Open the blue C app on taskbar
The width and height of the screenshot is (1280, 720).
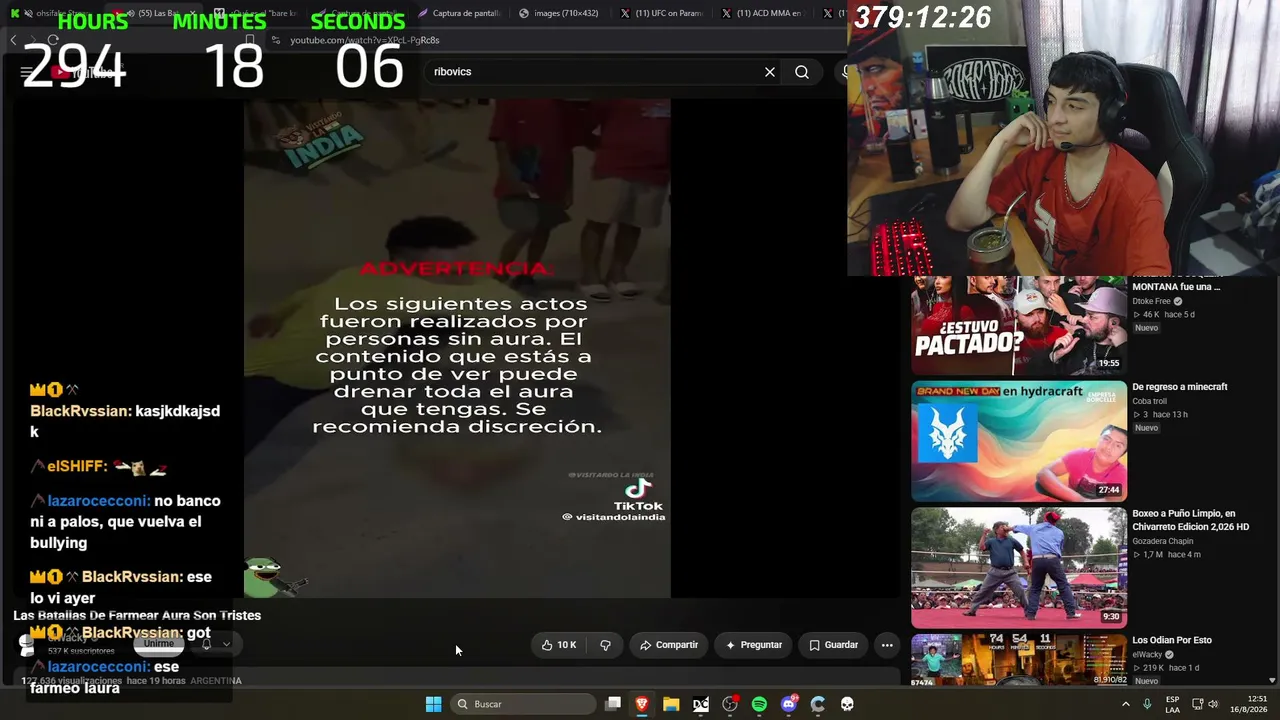click(818, 704)
